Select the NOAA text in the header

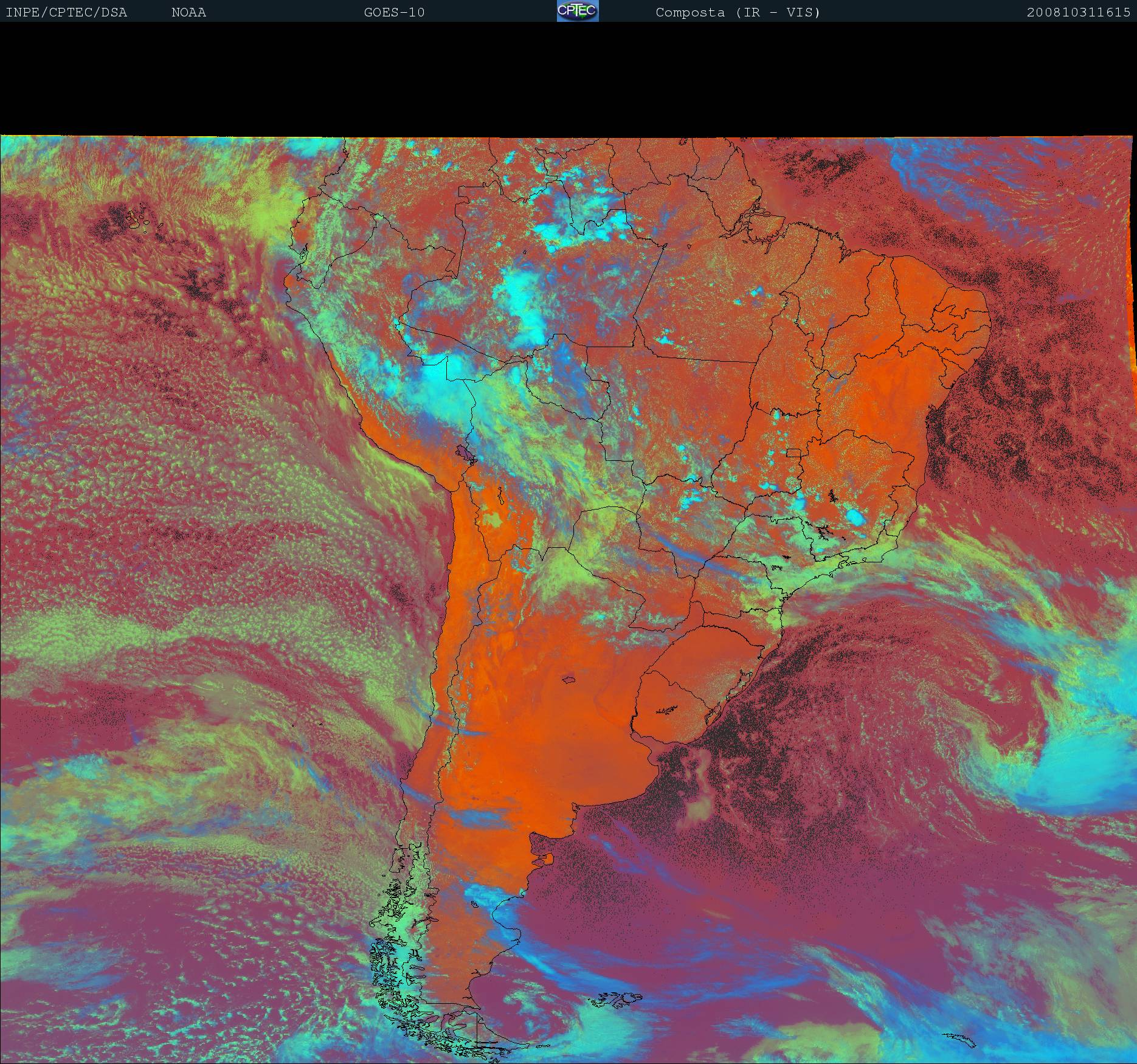[x=189, y=12]
